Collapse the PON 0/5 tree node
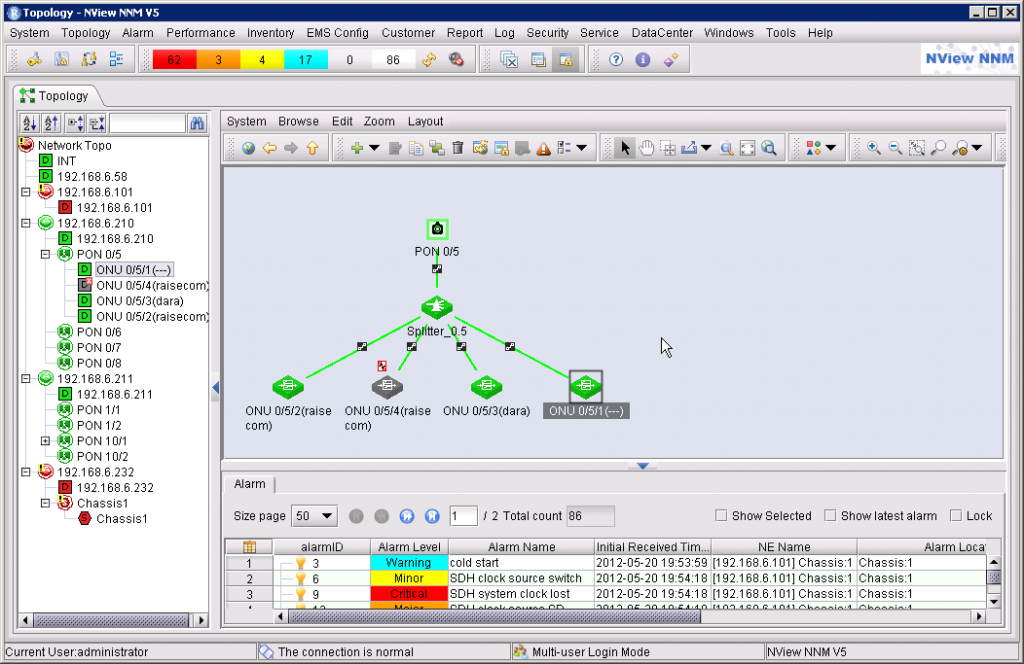The width and height of the screenshot is (1024, 664). pyautogui.click(x=45, y=254)
